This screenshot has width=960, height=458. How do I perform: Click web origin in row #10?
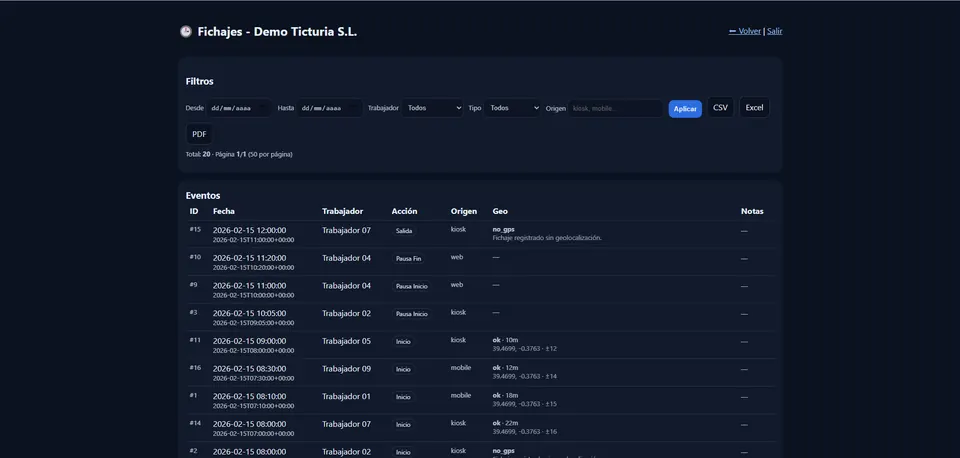(x=457, y=257)
